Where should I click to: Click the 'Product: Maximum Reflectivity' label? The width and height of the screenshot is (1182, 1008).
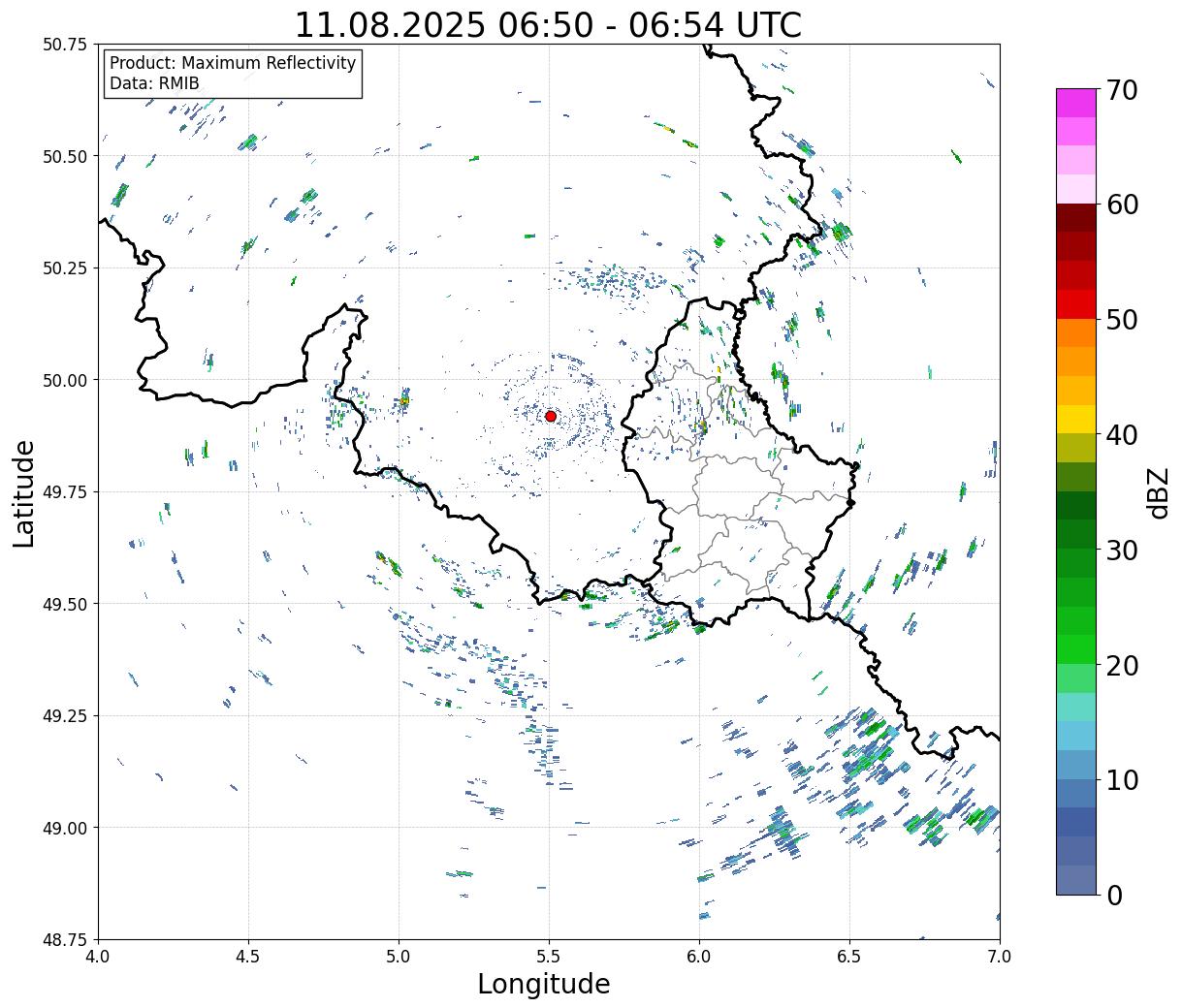pyautogui.click(x=233, y=63)
